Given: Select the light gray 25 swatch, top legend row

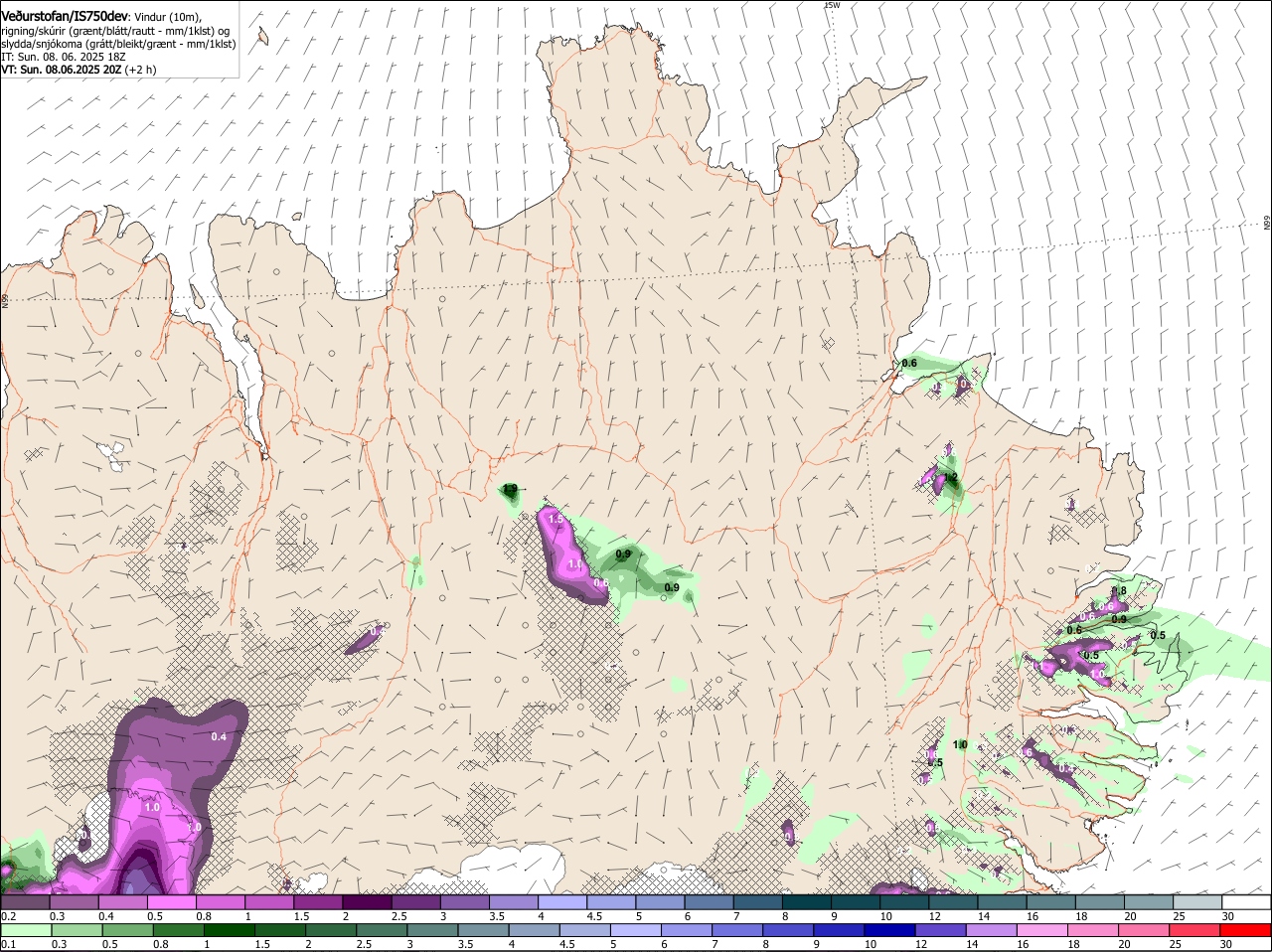Looking at the screenshot, I should pos(1197,902).
